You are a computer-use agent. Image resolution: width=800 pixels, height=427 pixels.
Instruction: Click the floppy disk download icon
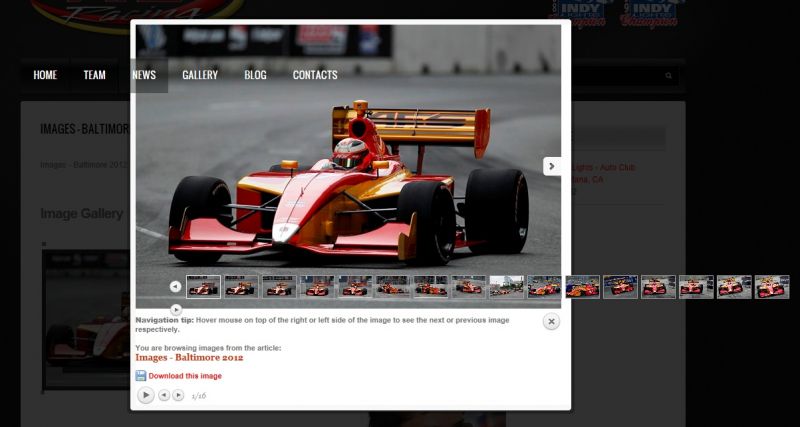(x=141, y=376)
